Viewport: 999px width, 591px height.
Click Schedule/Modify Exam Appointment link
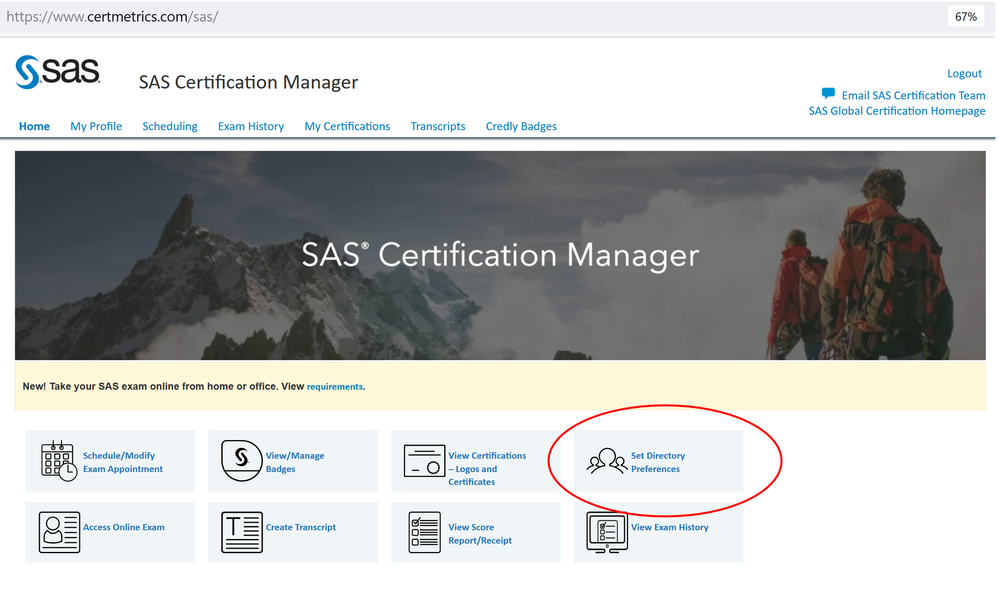(123, 462)
